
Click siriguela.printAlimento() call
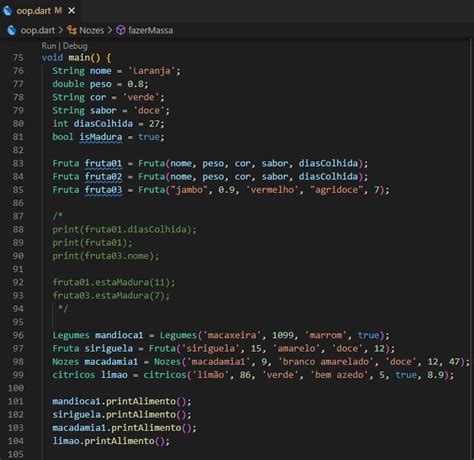click(x=122, y=415)
